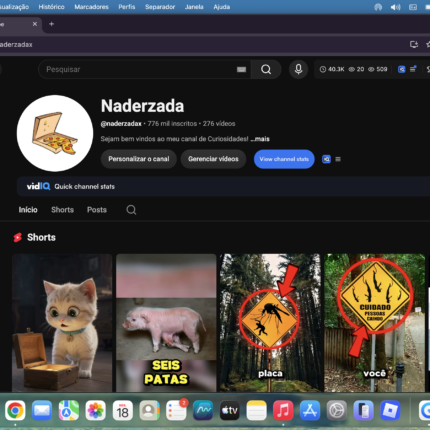Open the vidIQ menu lines beside channel buttons
Screen dimensions: 430x430
coord(338,159)
